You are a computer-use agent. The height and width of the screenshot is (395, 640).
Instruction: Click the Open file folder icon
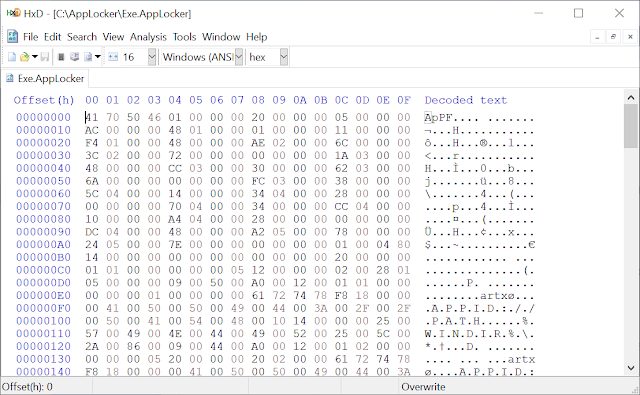point(24,57)
